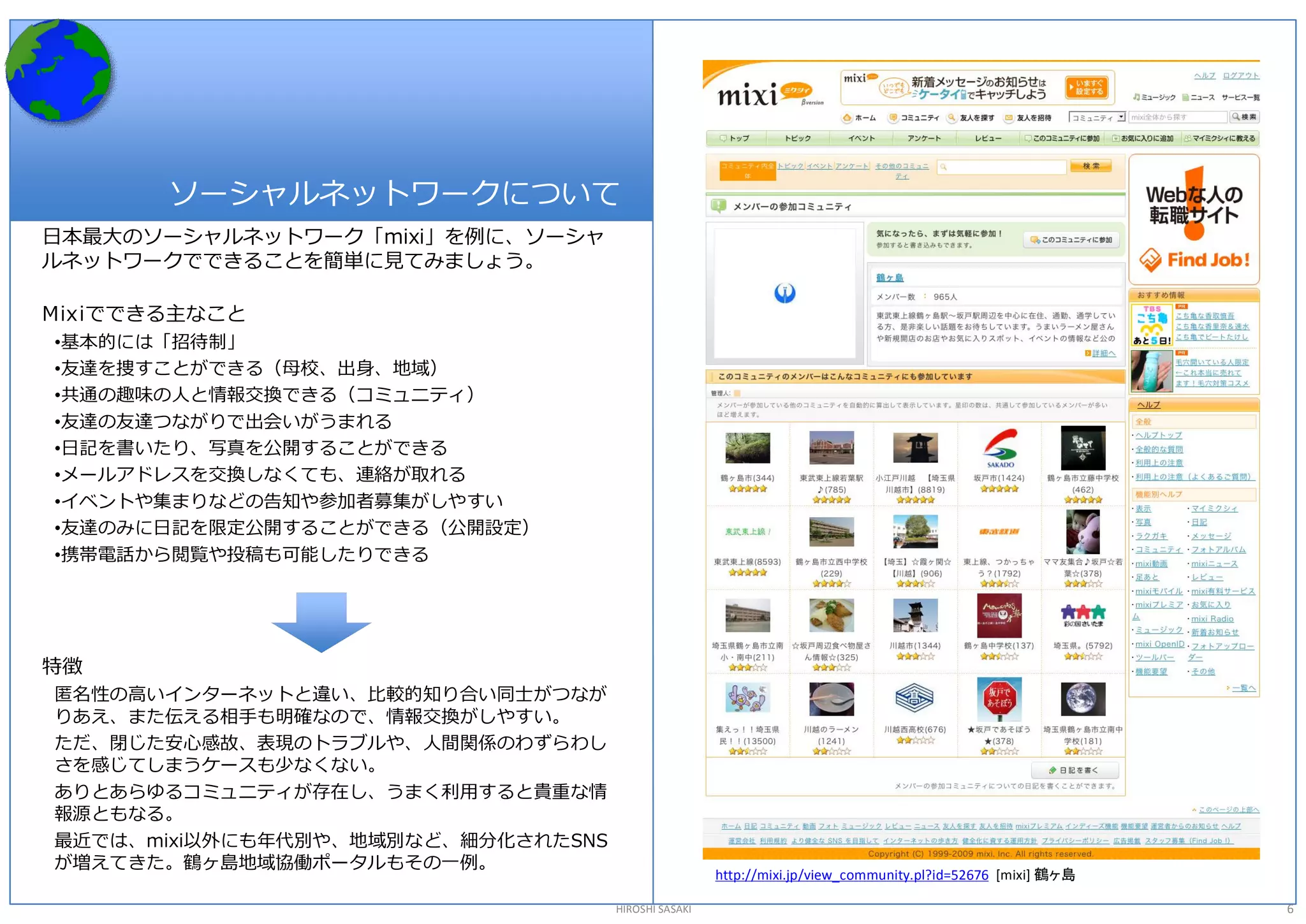
Task: Open 全般的な質問 help link
Action: click(x=1159, y=450)
